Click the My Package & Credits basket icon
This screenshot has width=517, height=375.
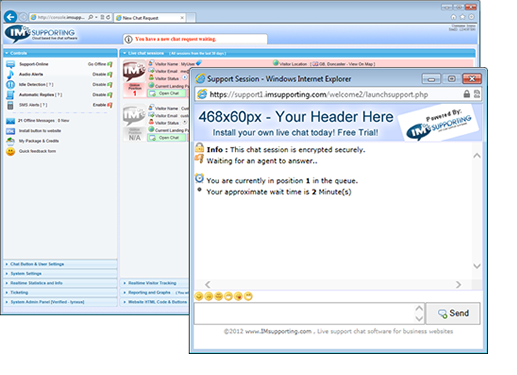click(x=11, y=141)
